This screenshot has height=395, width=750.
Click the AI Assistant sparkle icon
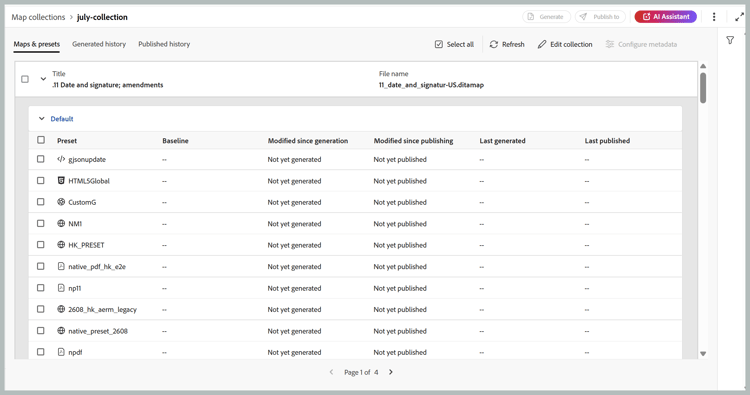click(x=646, y=17)
